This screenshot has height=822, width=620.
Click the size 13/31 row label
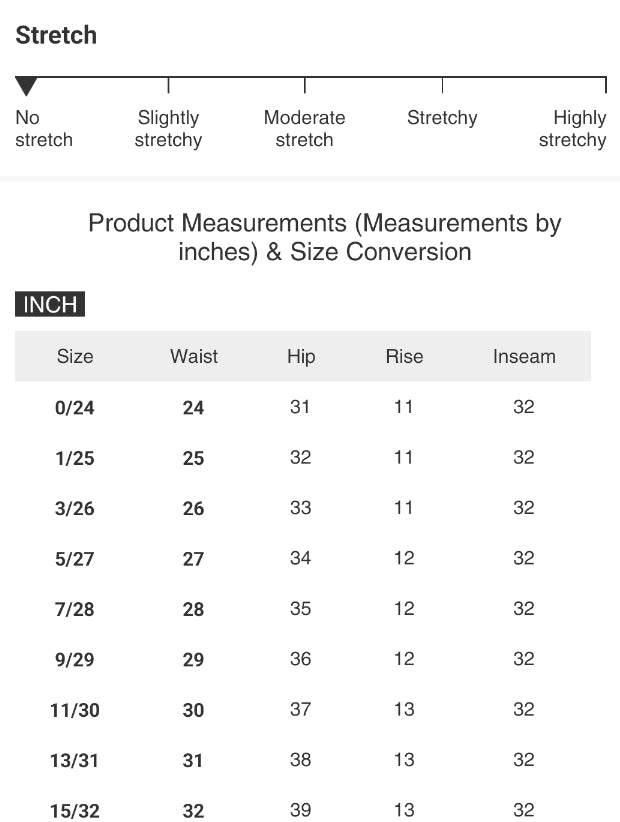click(x=75, y=761)
